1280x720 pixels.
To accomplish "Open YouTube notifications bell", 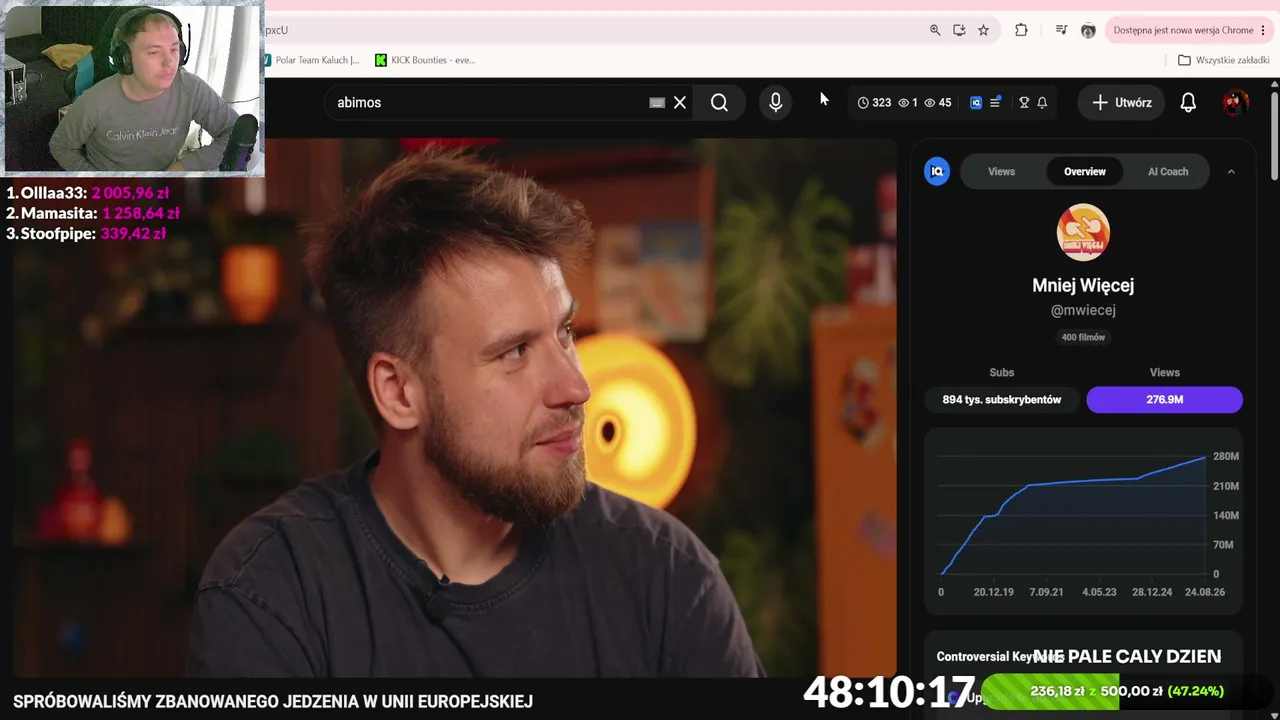I will pyautogui.click(x=1188, y=102).
